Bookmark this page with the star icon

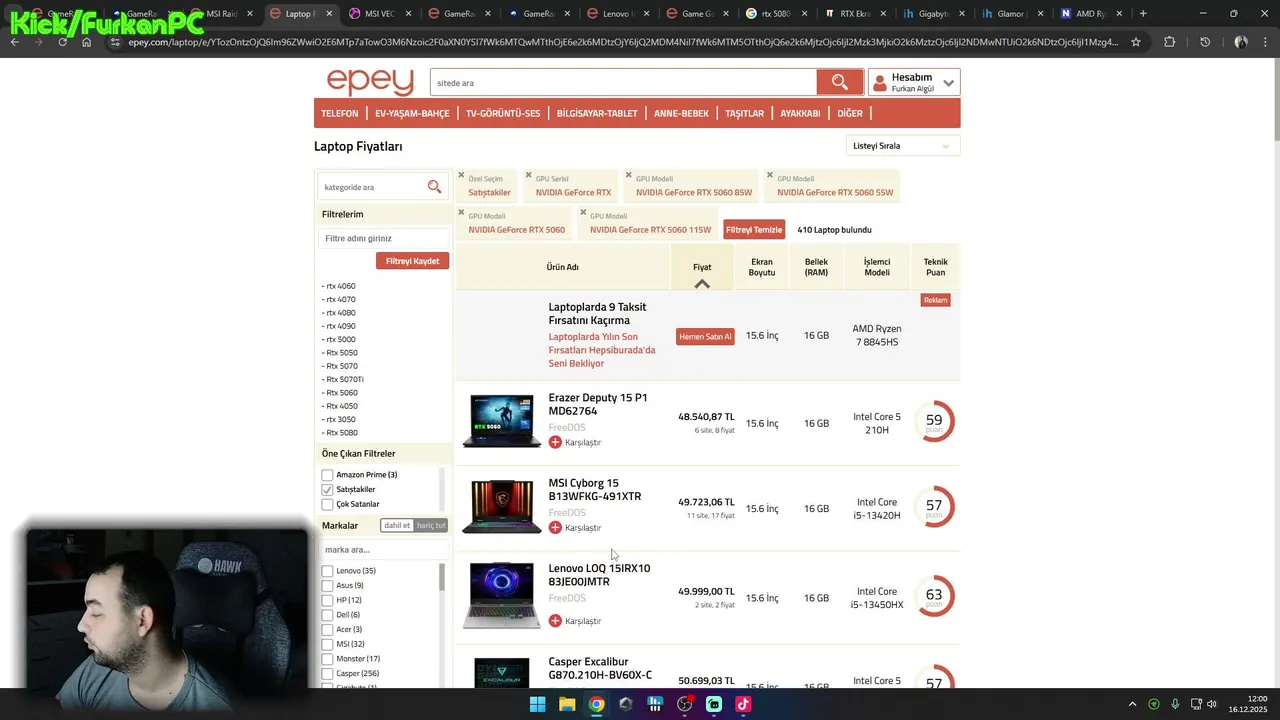pos(1136,42)
